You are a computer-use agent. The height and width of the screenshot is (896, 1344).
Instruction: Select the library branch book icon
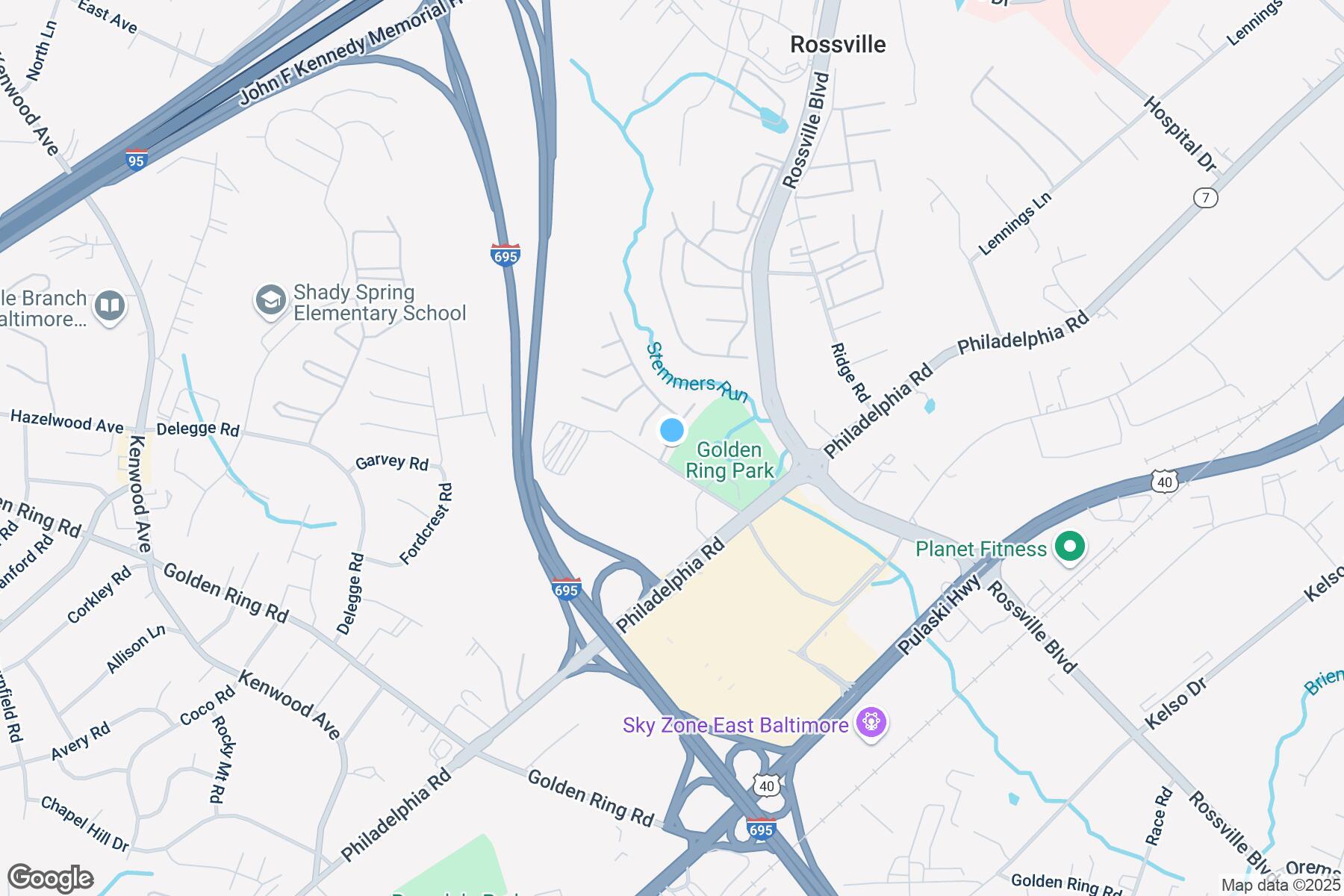tap(110, 306)
